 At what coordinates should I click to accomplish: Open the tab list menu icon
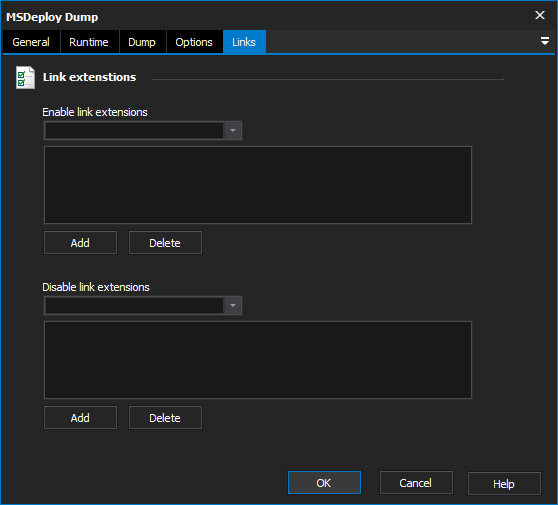click(544, 41)
